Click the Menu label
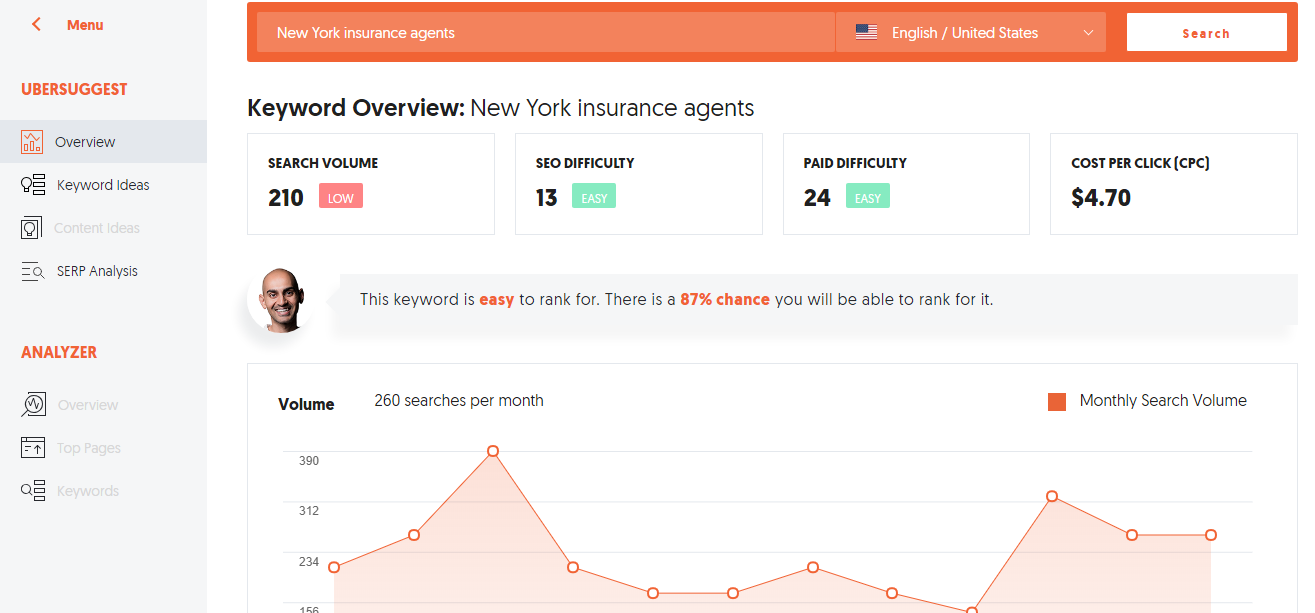Viewport: 1315px width, 613px height. click(x=85, y=25)
